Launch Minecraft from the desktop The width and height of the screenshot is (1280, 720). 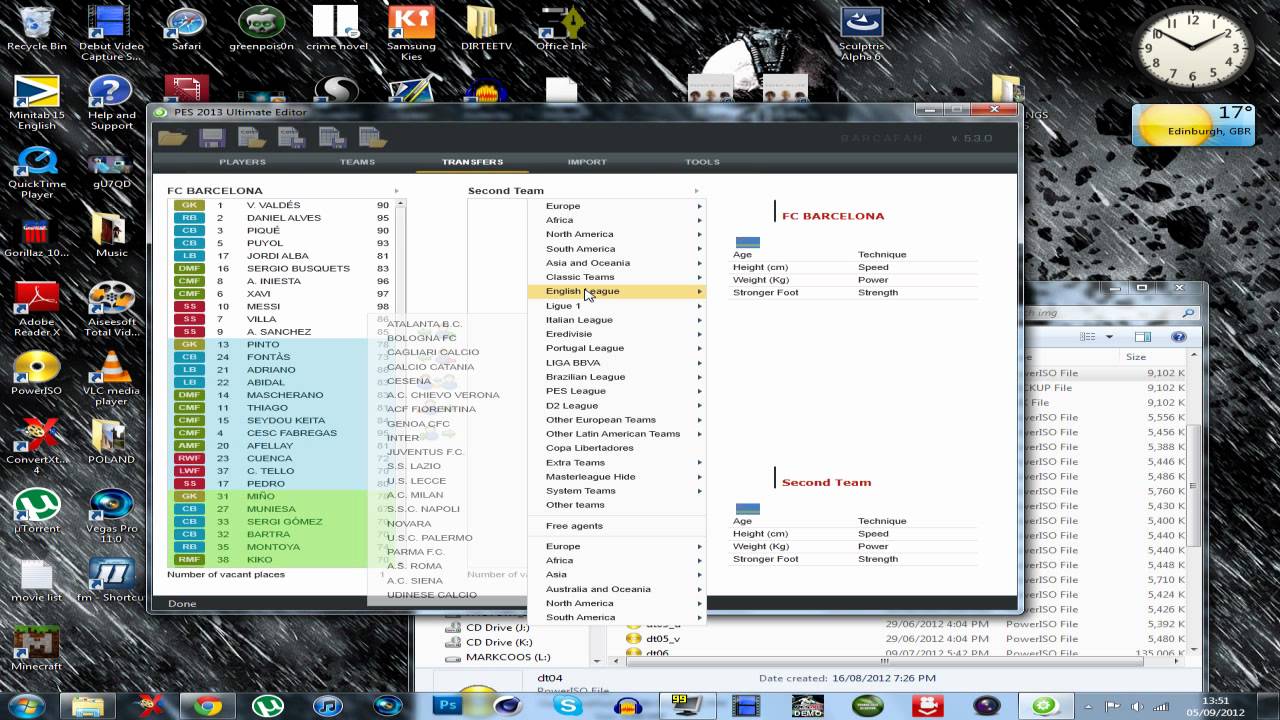37,646
